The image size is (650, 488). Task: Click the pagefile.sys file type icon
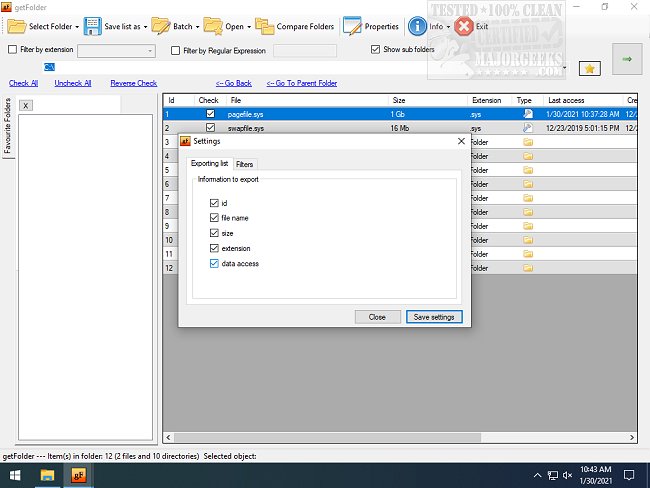(x=528, y=114)
